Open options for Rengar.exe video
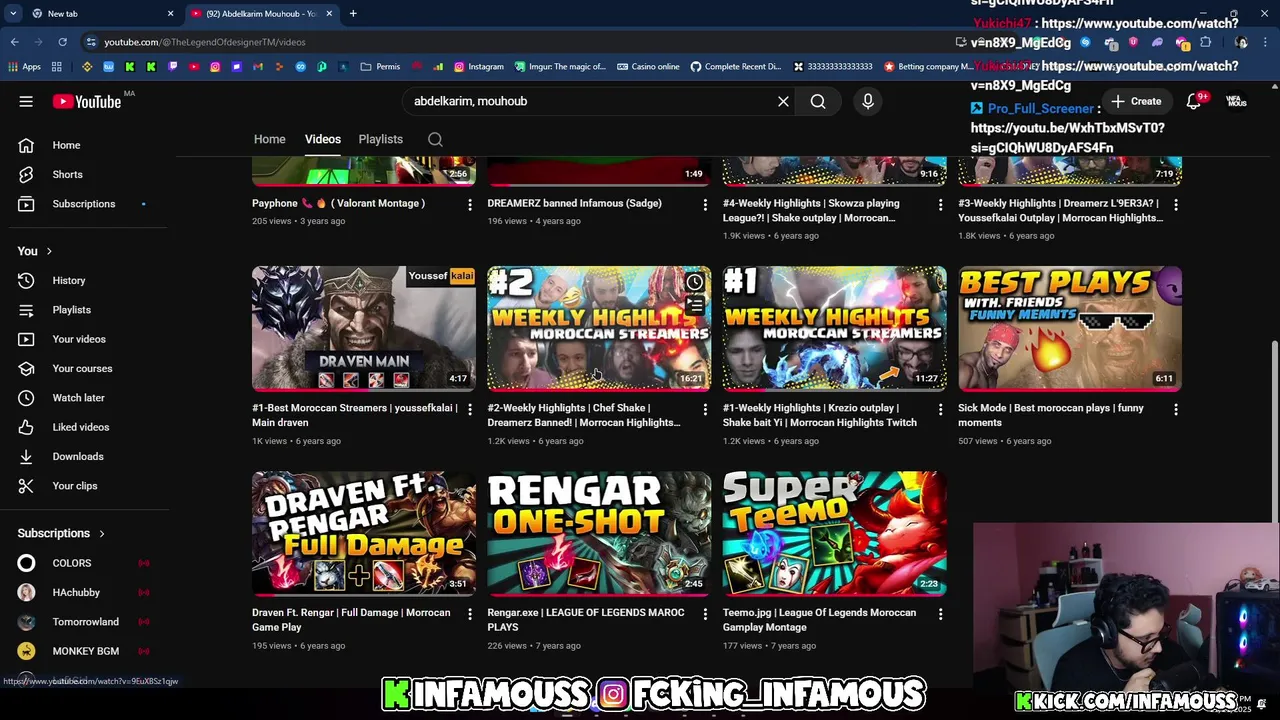Screen dimensions: 1280x720 click(705, 614)
